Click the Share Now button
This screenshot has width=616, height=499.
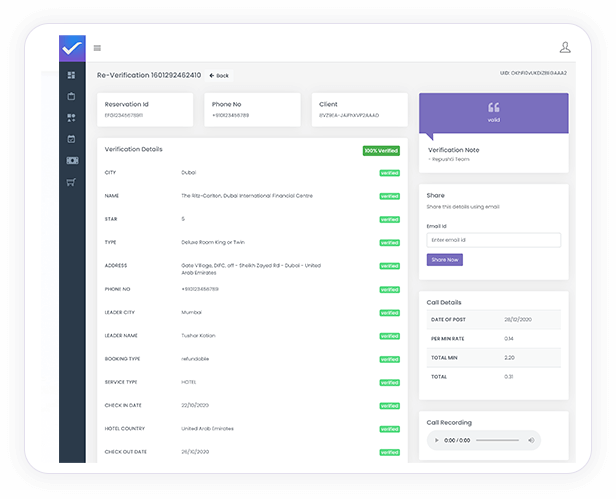pos(445,260)
